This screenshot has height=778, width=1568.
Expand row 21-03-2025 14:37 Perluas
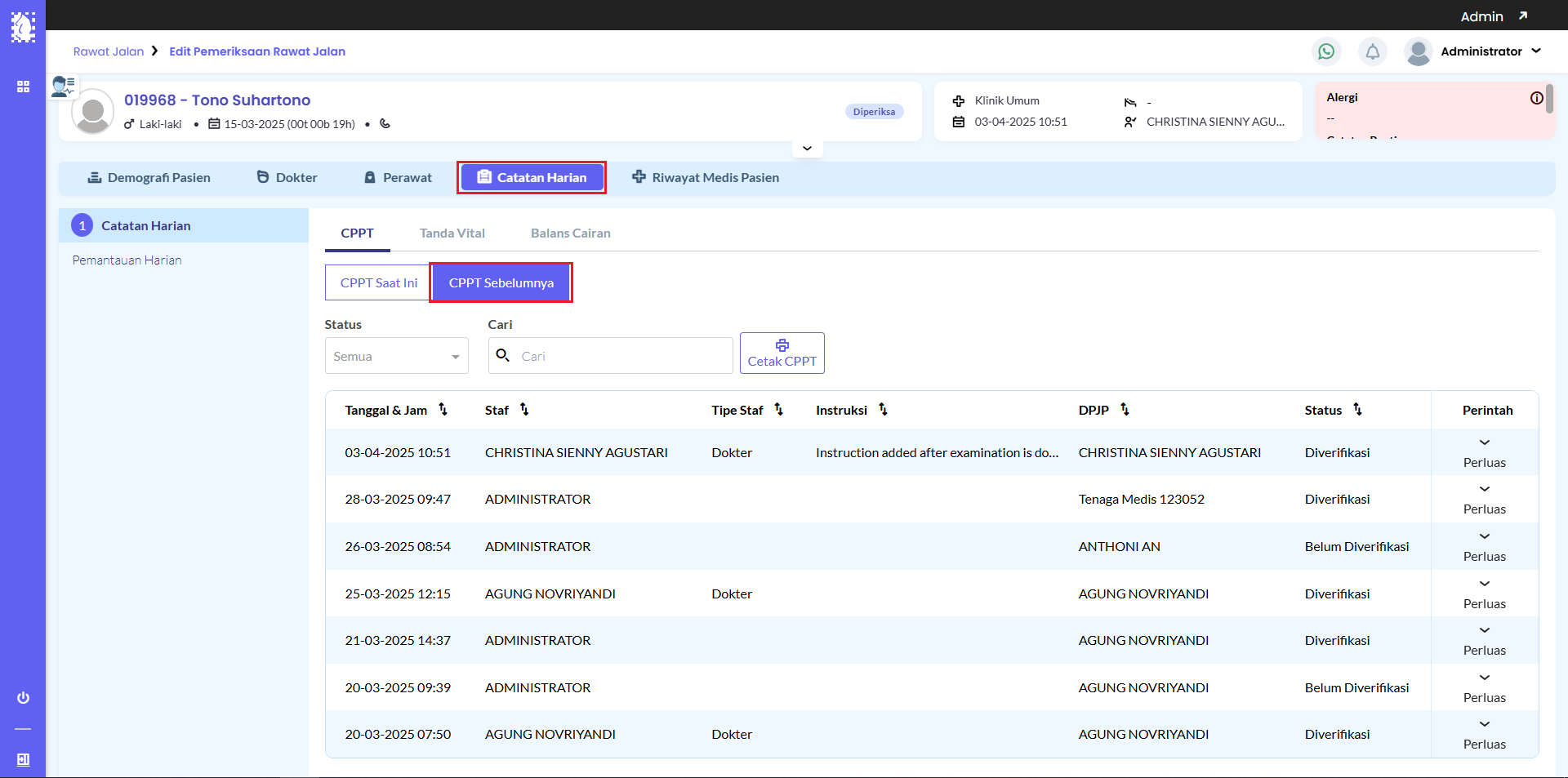1484,640
